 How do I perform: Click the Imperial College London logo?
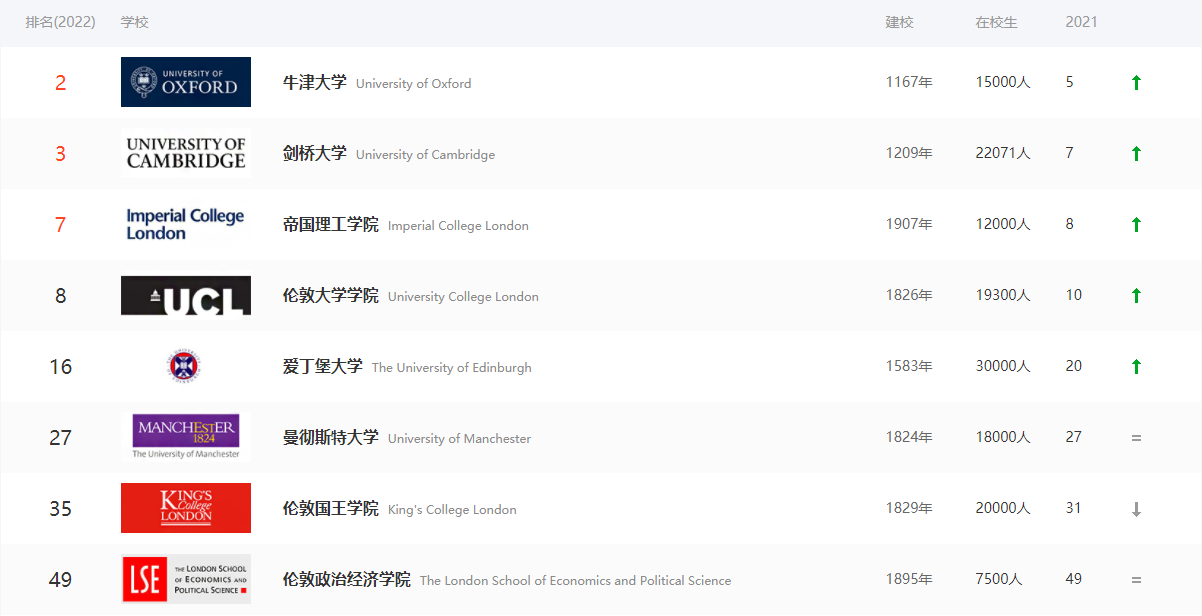(x=186, y=223)
